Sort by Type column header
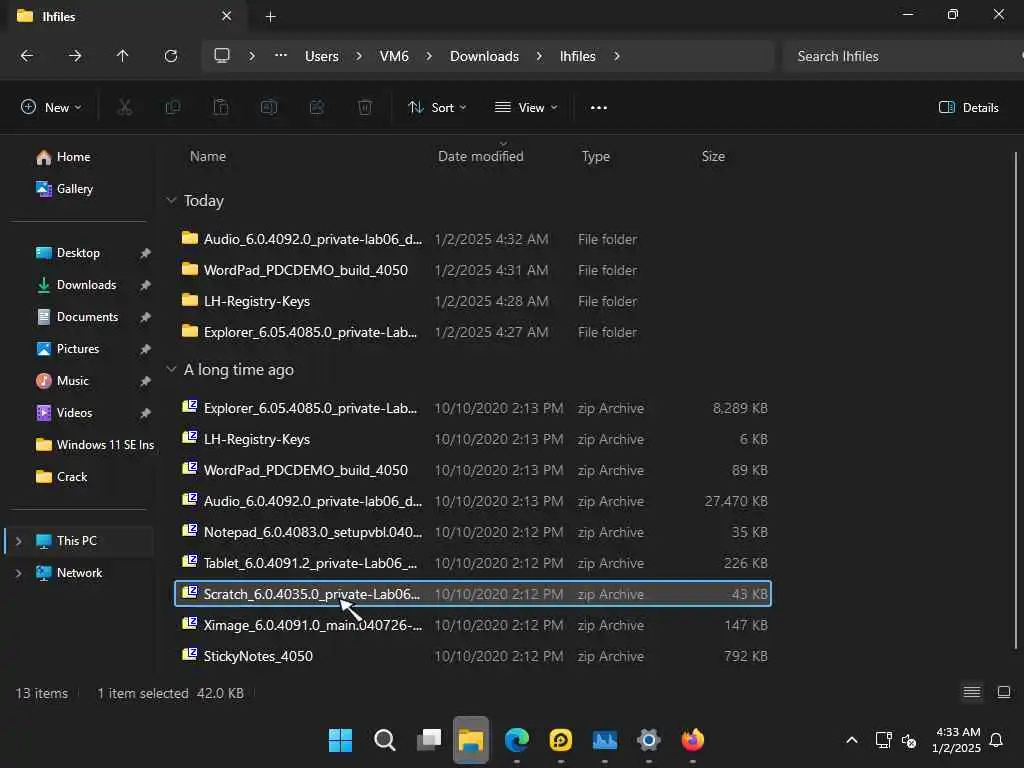Screen dimensions: 1024x768 [596, 156]
